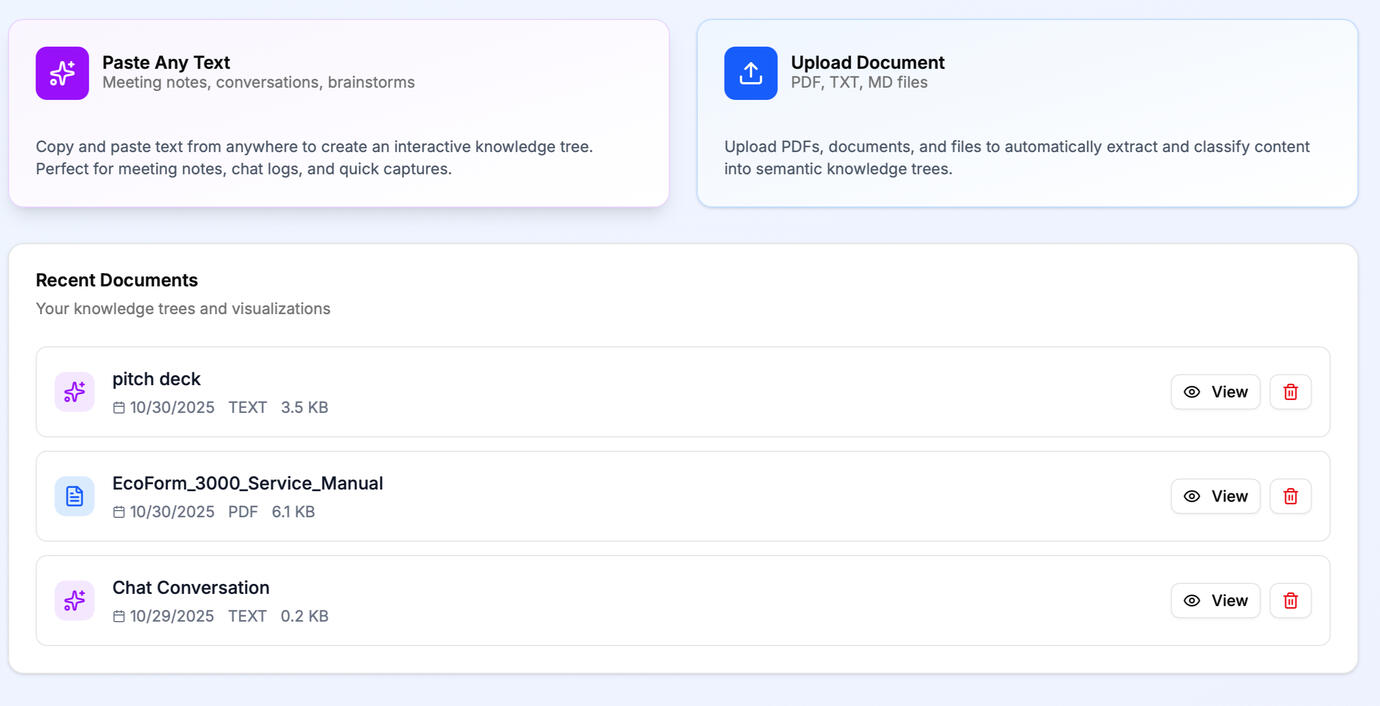Select the EcoForm_3000_Service_Manual title
Viewport: 1380px width, 706px height.
click(247, 483)
